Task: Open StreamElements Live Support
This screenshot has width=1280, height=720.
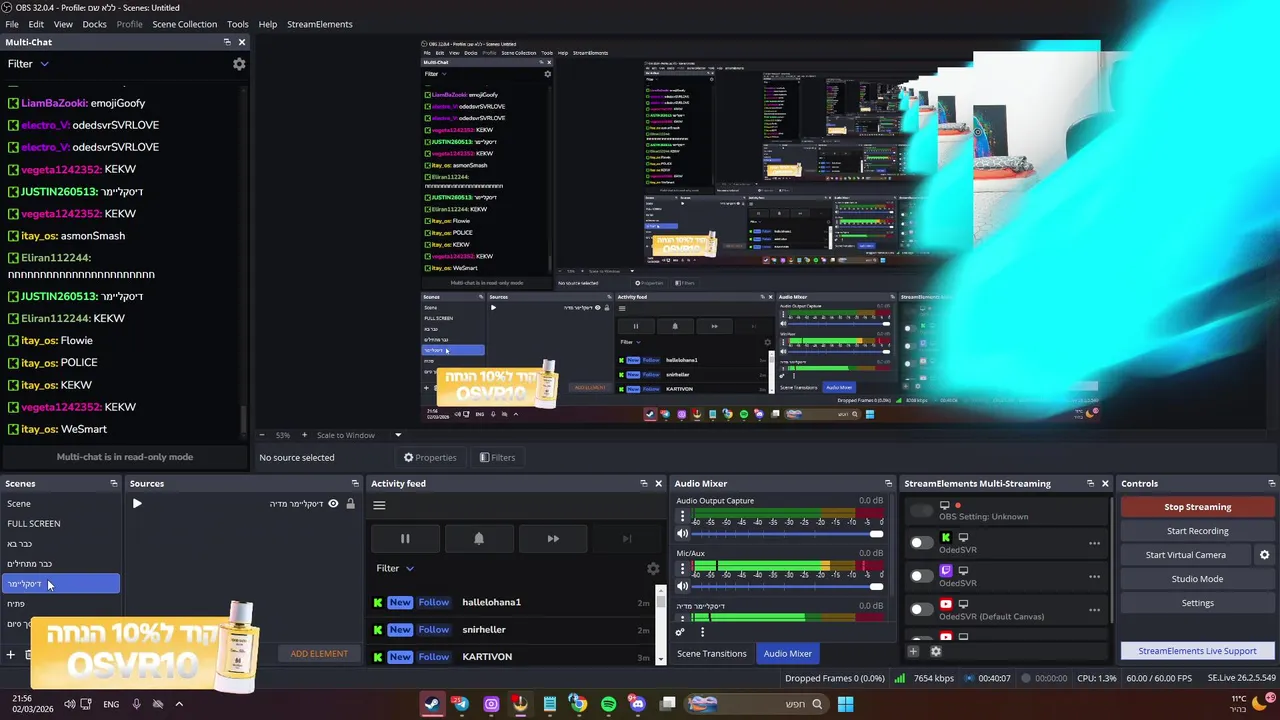Action: coord(1197,651)
